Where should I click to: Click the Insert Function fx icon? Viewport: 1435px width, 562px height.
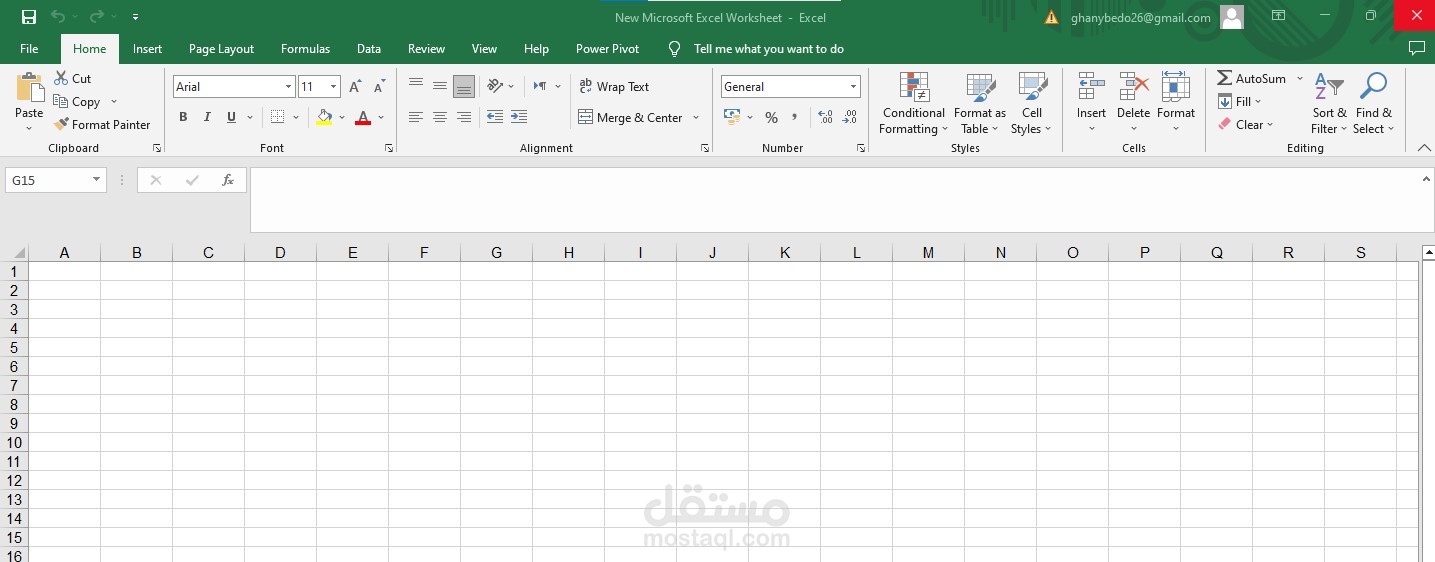coord(228,180)
